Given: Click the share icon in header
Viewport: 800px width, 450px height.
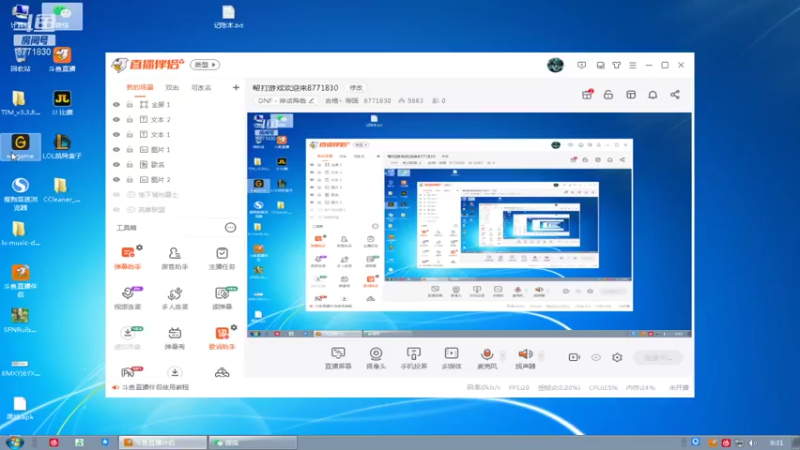Looking at the screenshot, I should pos(674,94).
